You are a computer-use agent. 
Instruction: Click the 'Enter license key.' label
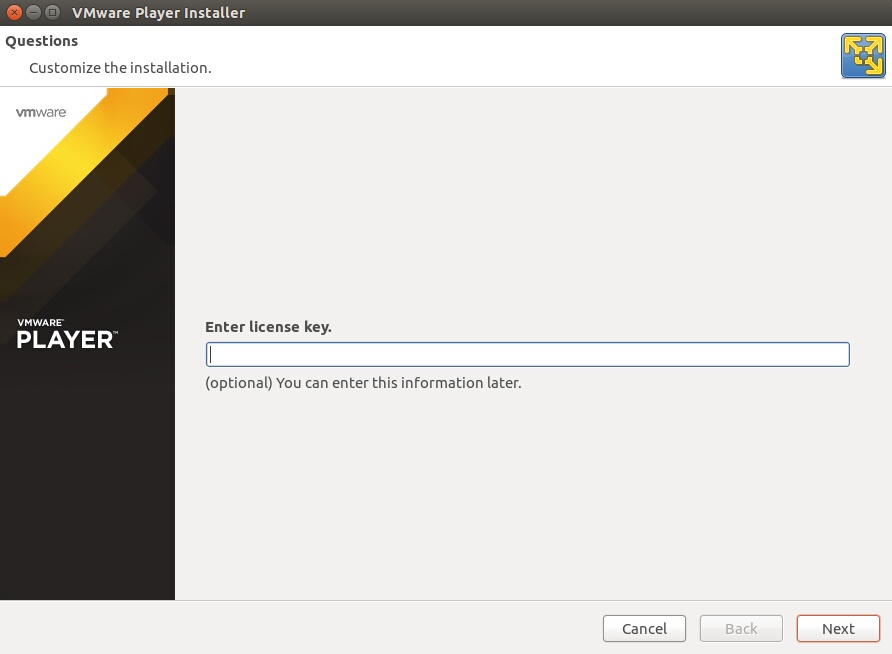click(x=269, y=327)
